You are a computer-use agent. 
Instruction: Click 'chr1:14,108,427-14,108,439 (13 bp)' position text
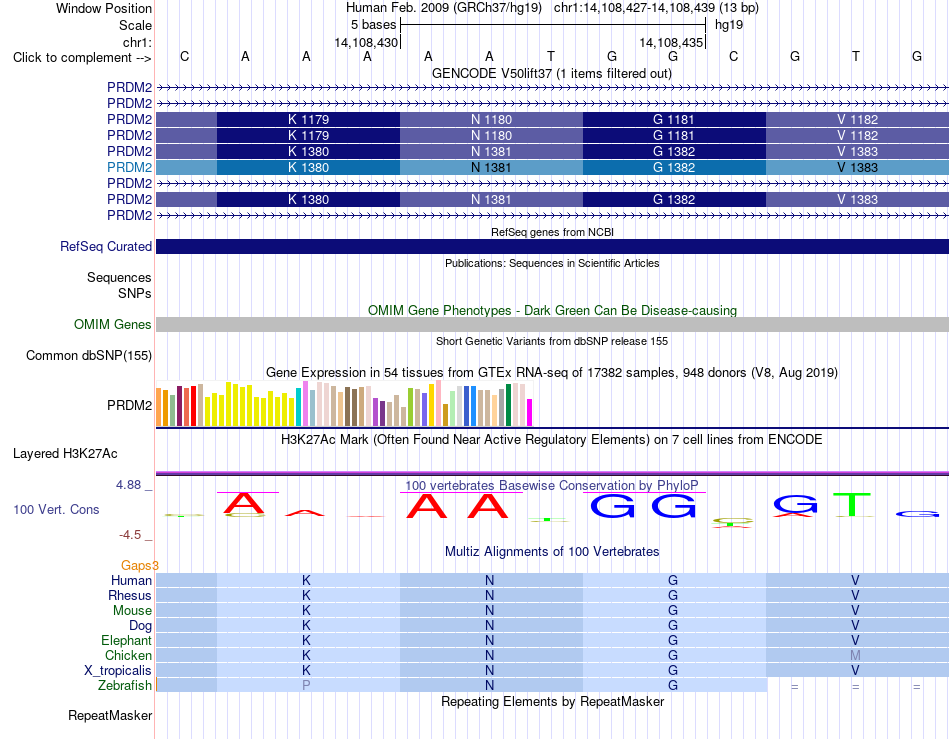(656, 8)
